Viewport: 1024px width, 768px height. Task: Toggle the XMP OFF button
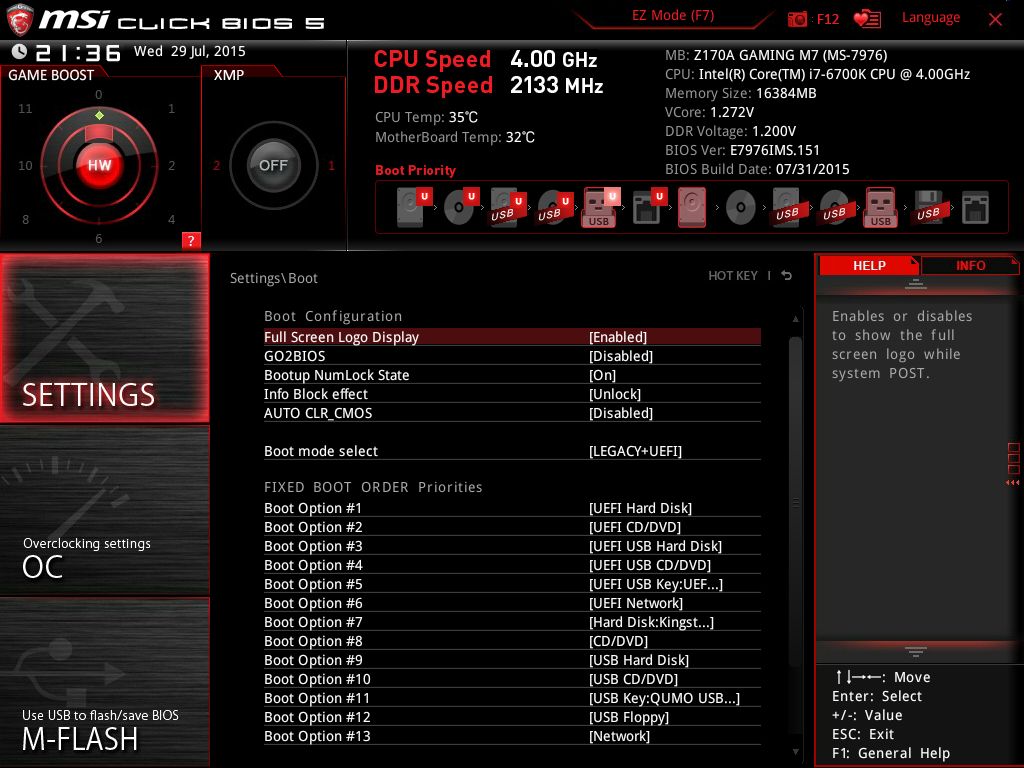click(x=273, y=165)
